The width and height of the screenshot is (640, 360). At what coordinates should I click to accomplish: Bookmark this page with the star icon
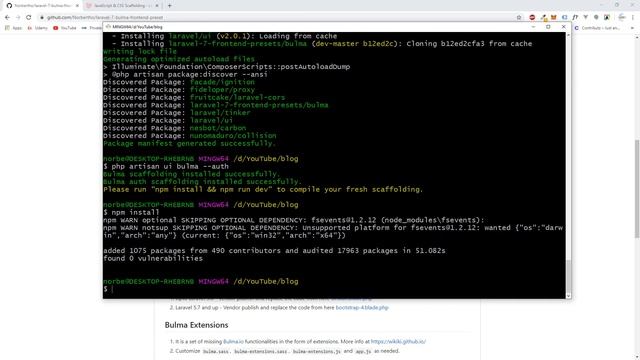tap(519, 18)
